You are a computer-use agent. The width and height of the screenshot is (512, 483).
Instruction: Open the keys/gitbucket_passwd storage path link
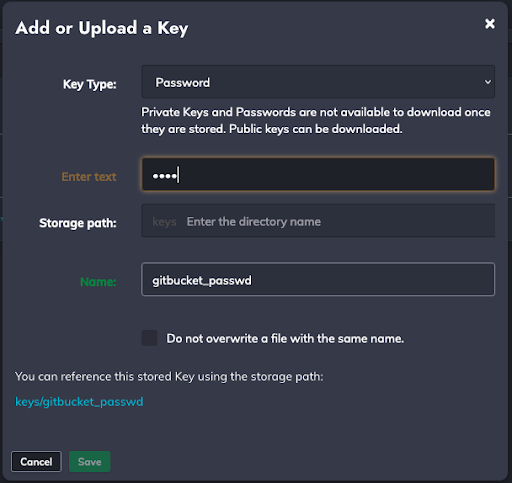click(79, 402)
